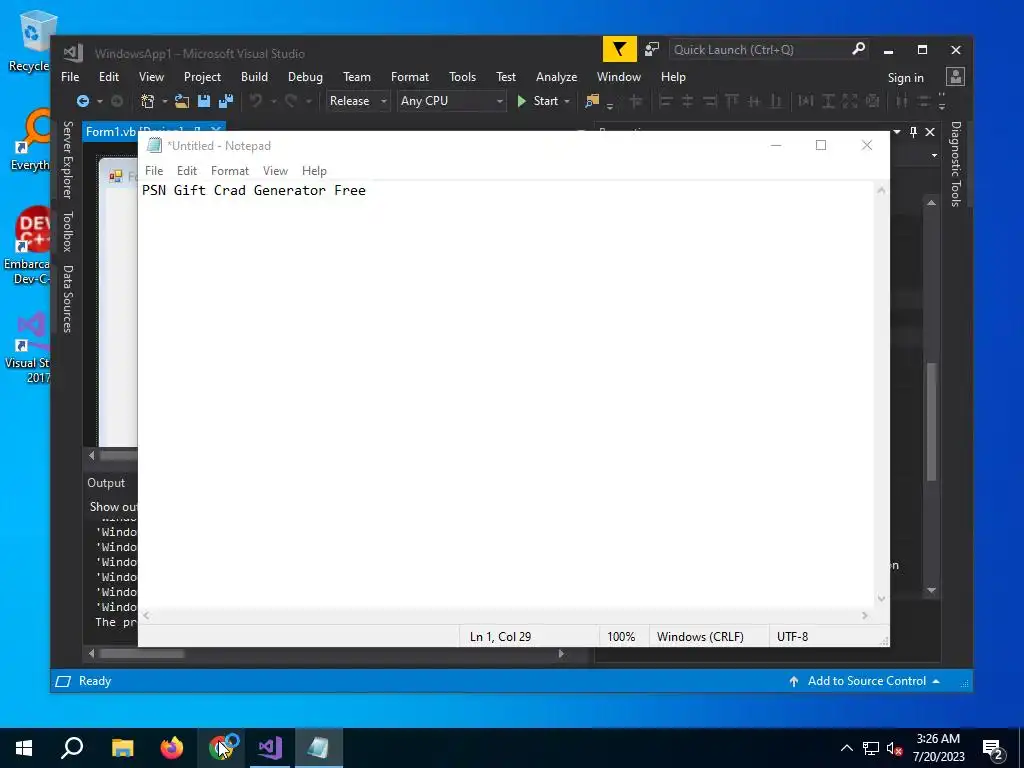
Task: Click the Open File folder icon in toolbar
Action: tap(182, 101)
